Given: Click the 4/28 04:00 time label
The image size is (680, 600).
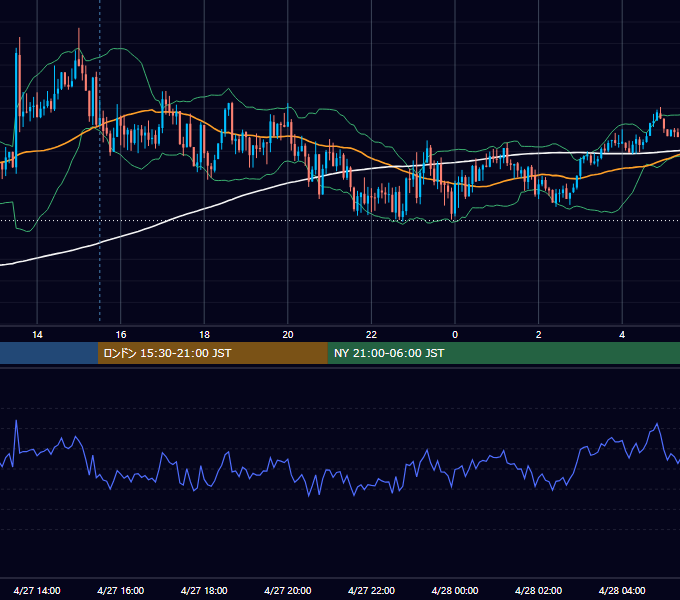Looking at the screenshot, I should (622, 590).
